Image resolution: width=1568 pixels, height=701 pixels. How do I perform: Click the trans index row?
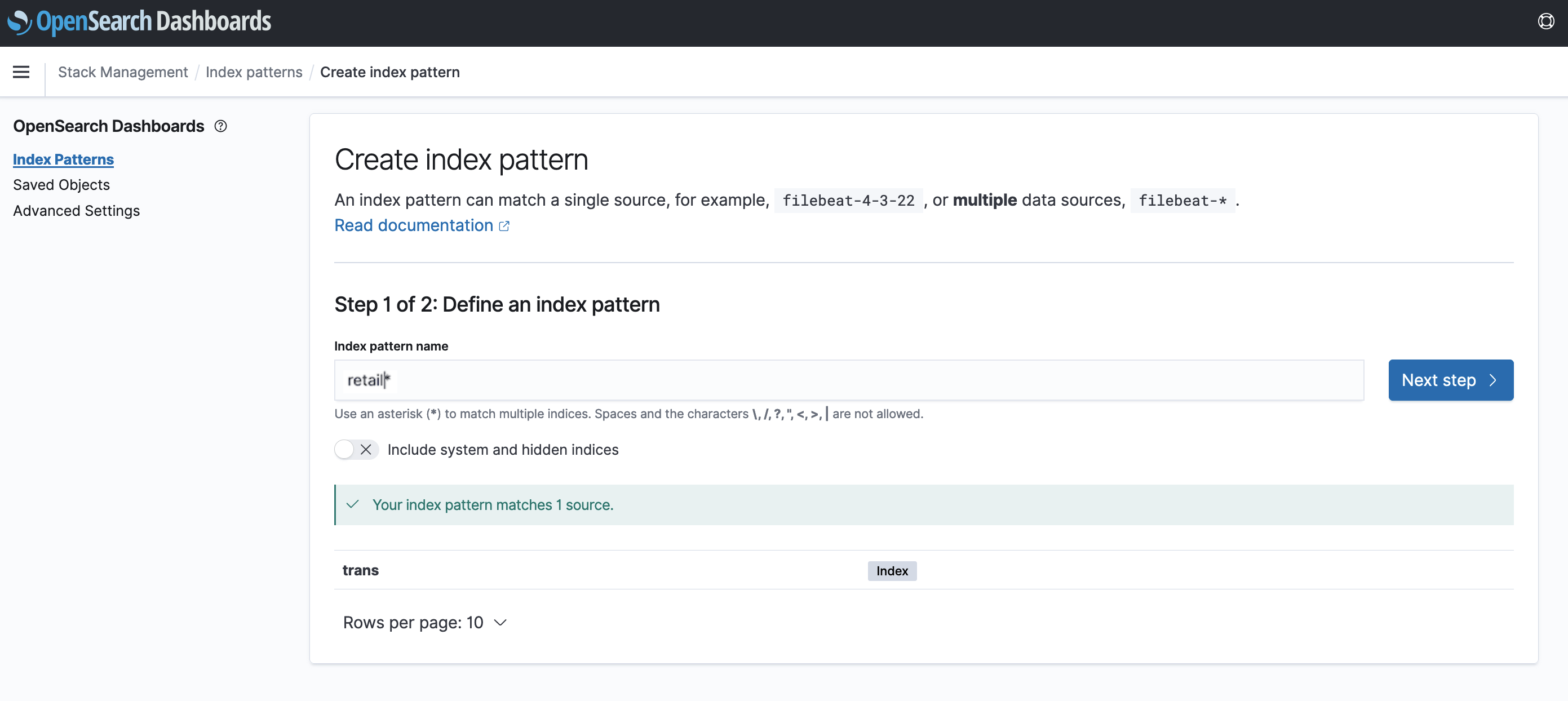(x=360, y=570)
